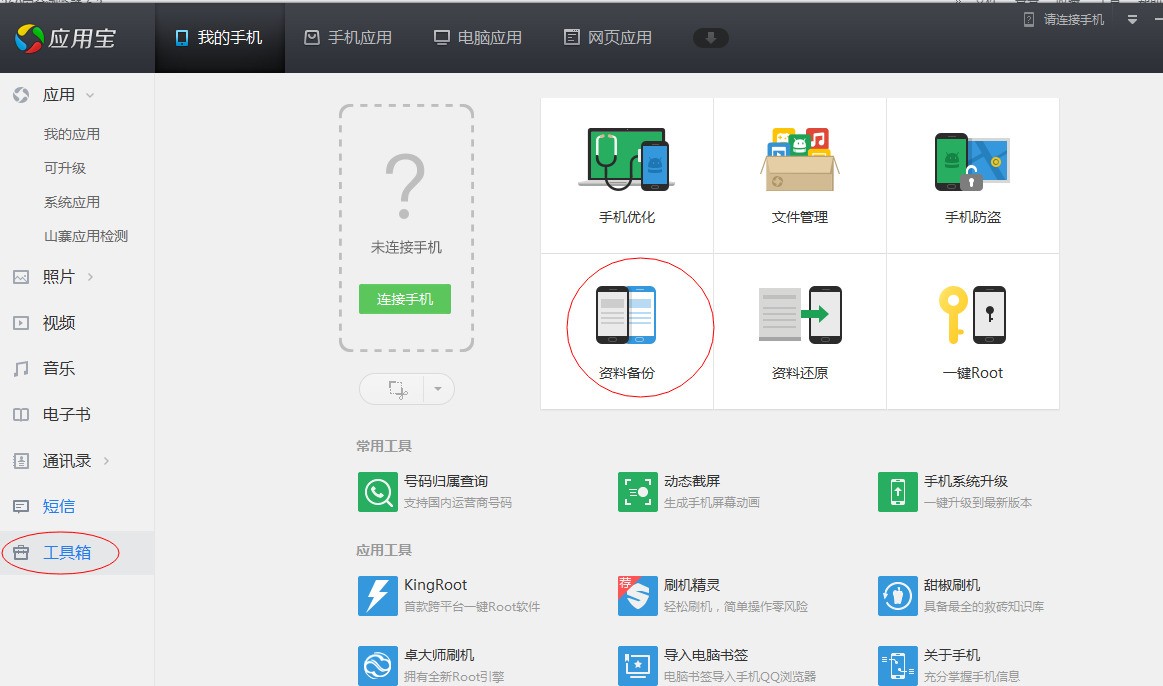Click the 拥有全新Root引擎 description

pyautogui.click(x=454, y=676)
